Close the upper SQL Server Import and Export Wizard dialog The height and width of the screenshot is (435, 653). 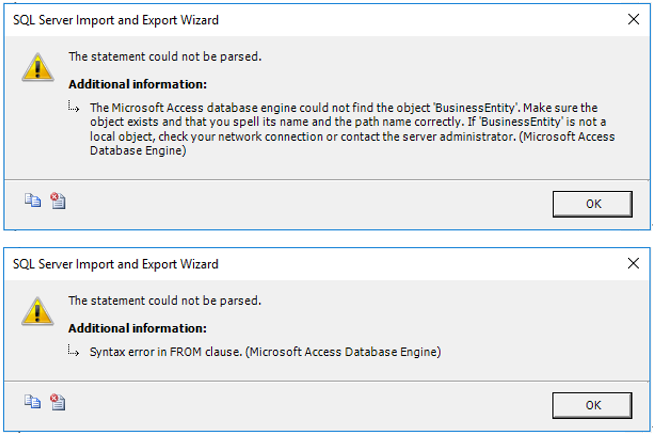(x=632, y=20)
